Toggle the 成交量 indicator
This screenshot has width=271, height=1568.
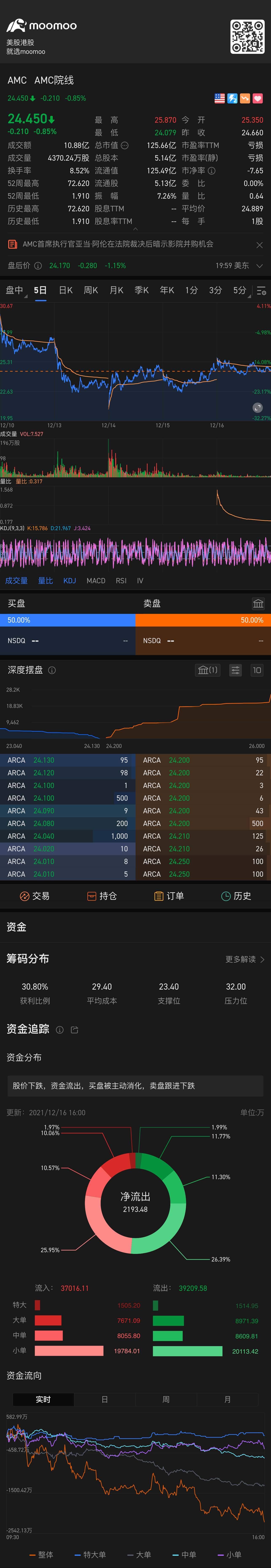tap(16, 581)
